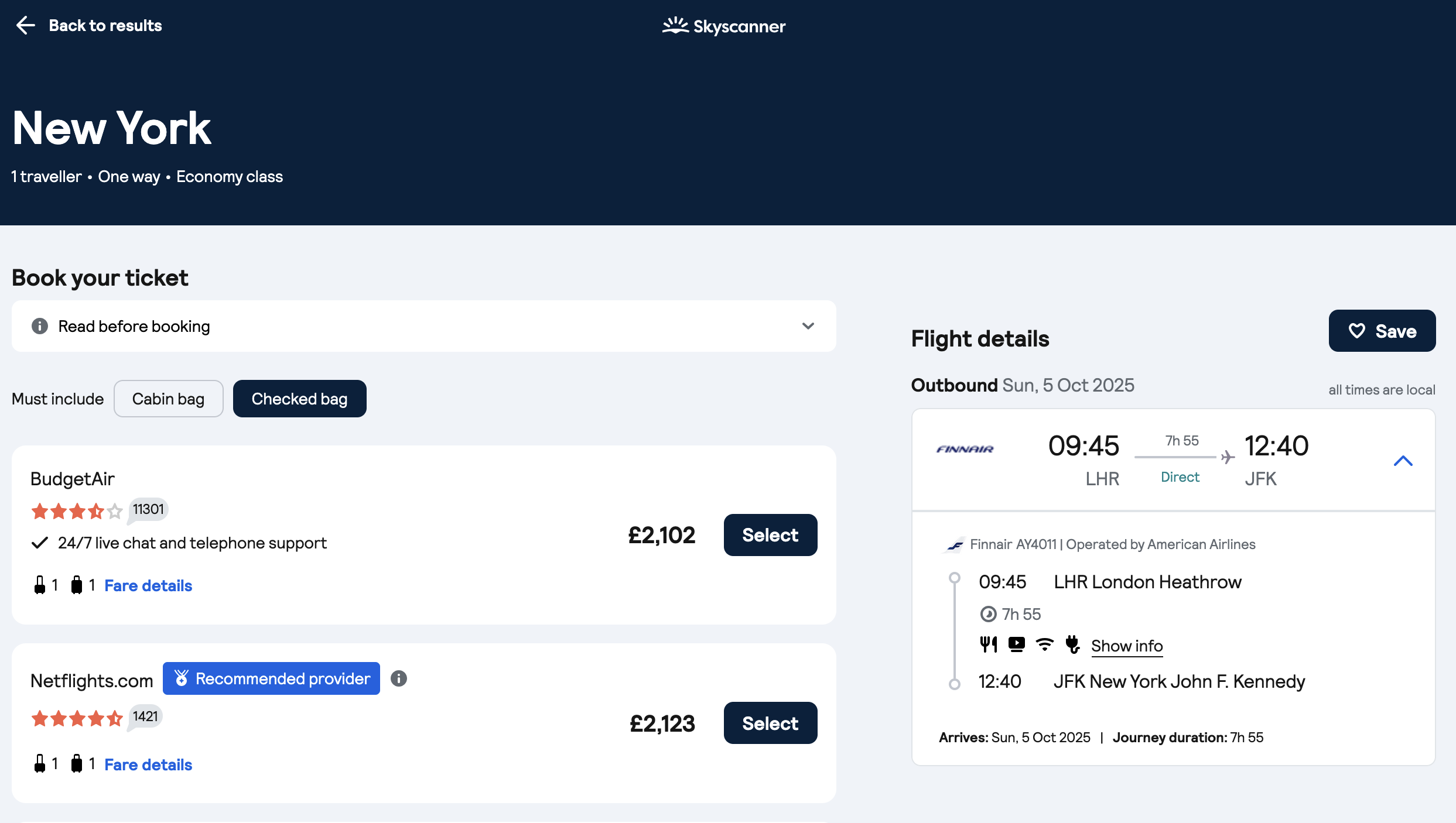Screen dimensions: 1456x823
Task: Click the info icon beside Read before booking
Action: (40, 326)
